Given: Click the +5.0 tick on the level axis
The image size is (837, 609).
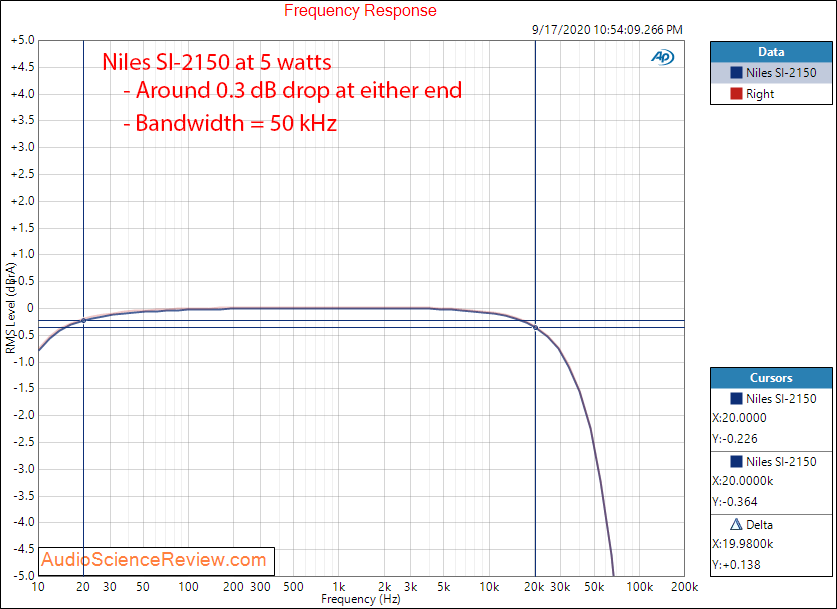Looking at the screenshot, I should tap(22, 41).
